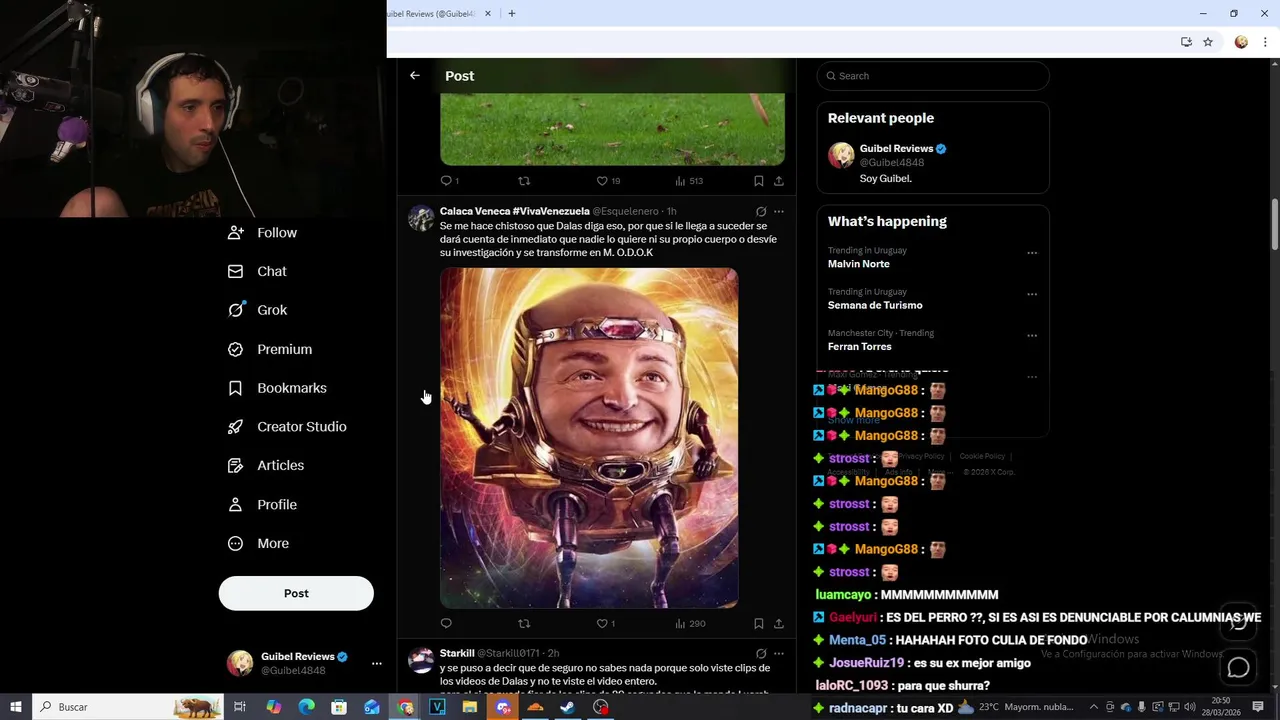Focus the X Search field
This screenshot has height=720, width=1280.
point(933,76)
